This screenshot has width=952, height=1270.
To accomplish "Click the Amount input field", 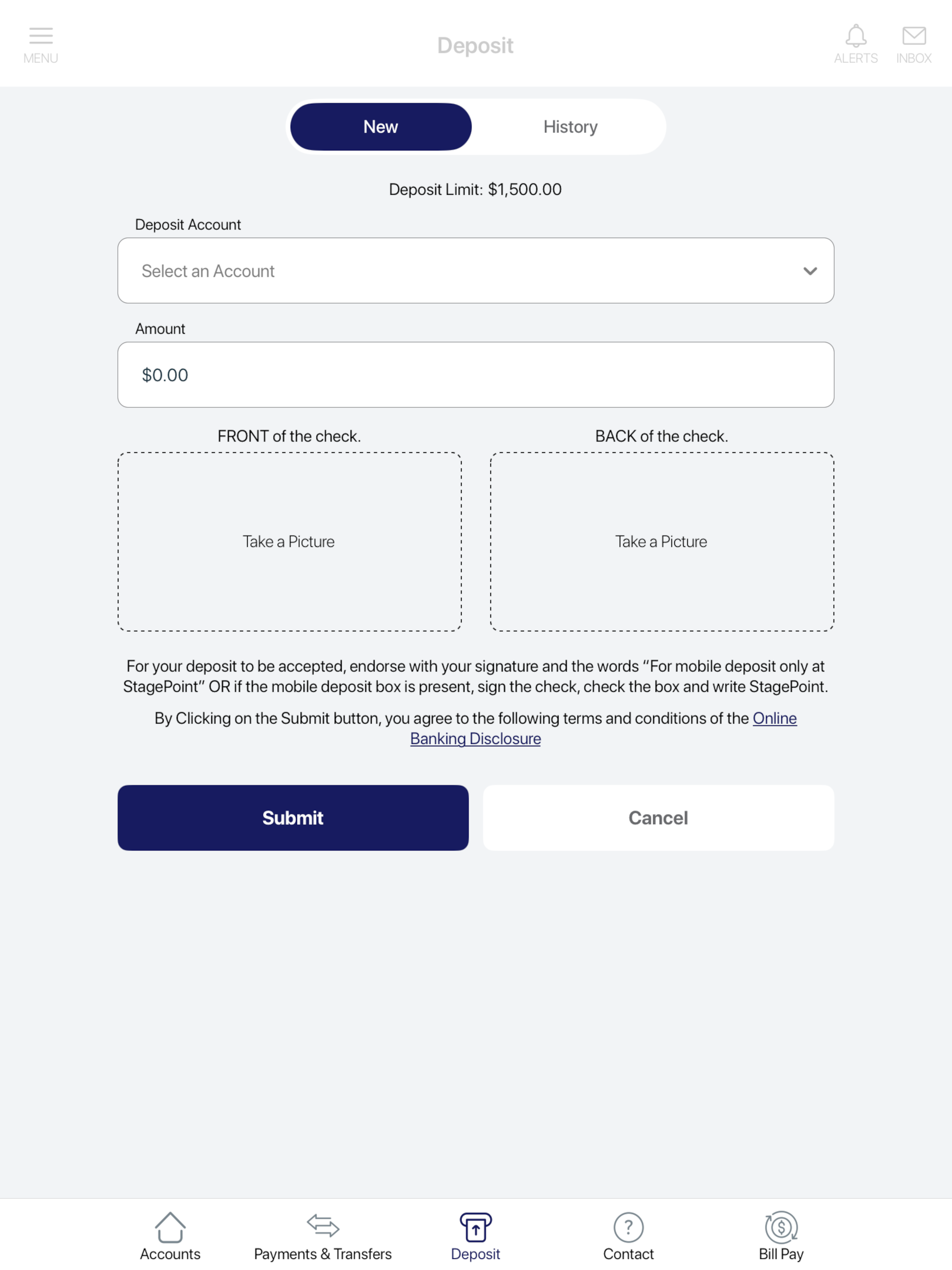I will 476,375.
